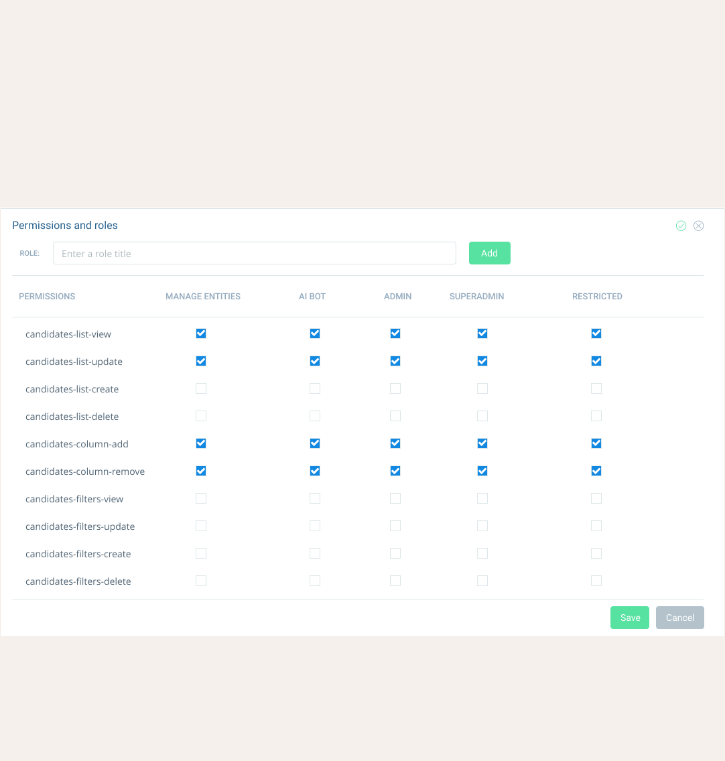Enable candidates-filters-update for AI Bot
This screenshot has width=725, height=761.
pyautogui.click(x=314, y=526)
